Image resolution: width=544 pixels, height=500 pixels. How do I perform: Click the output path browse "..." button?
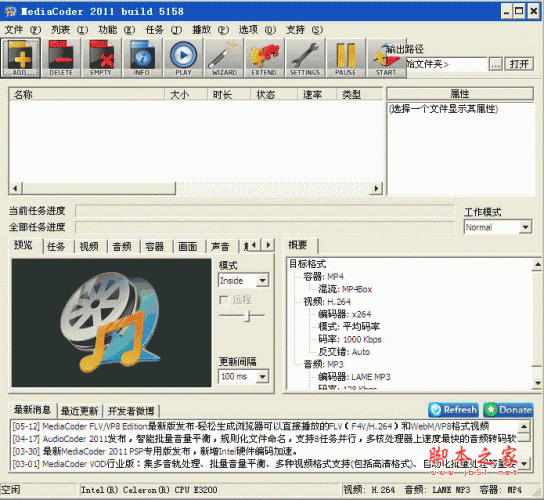point(495,64)
